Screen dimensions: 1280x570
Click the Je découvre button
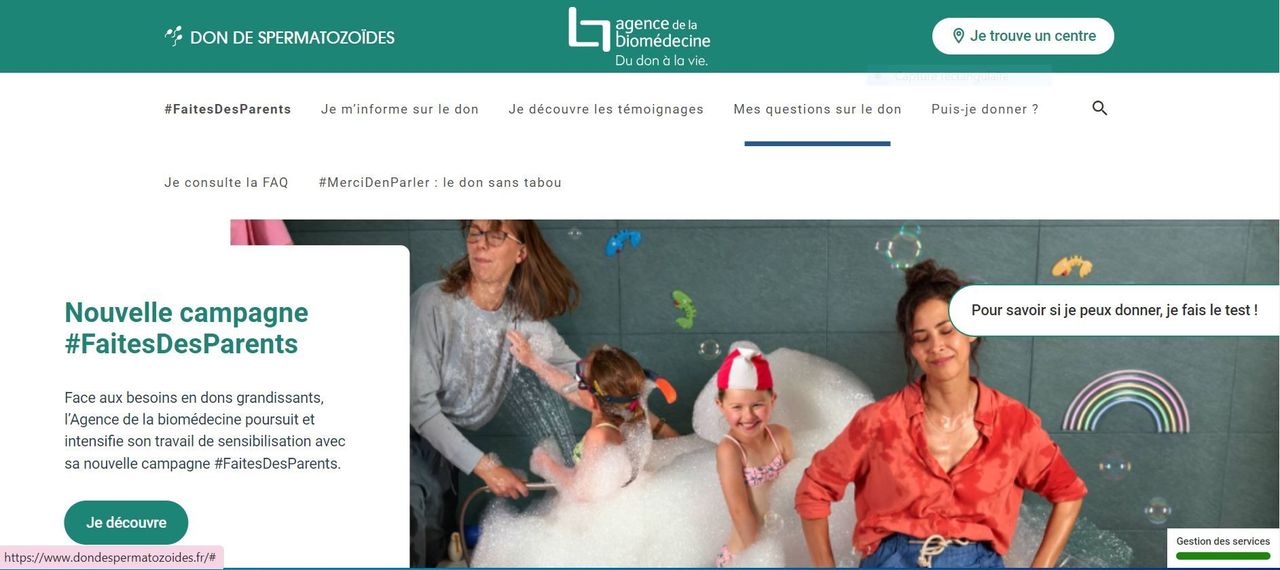coord(126,523)
